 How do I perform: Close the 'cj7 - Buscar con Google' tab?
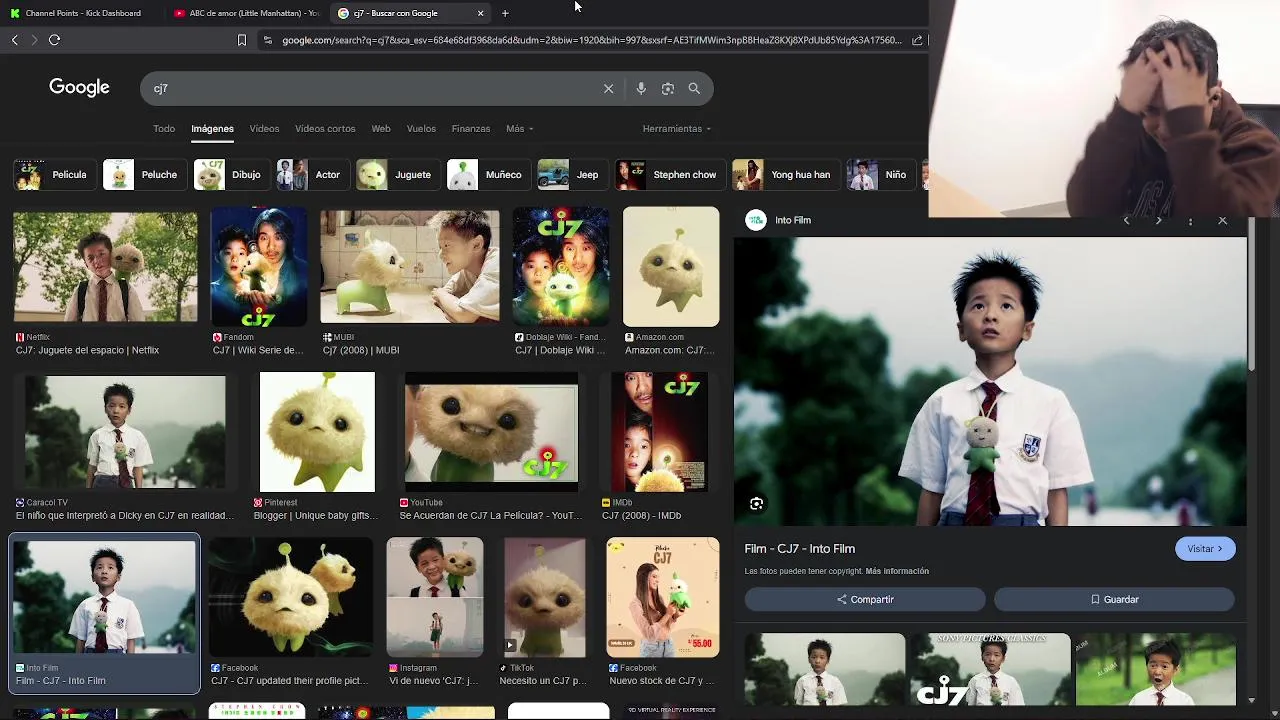[x=480, y=13]
